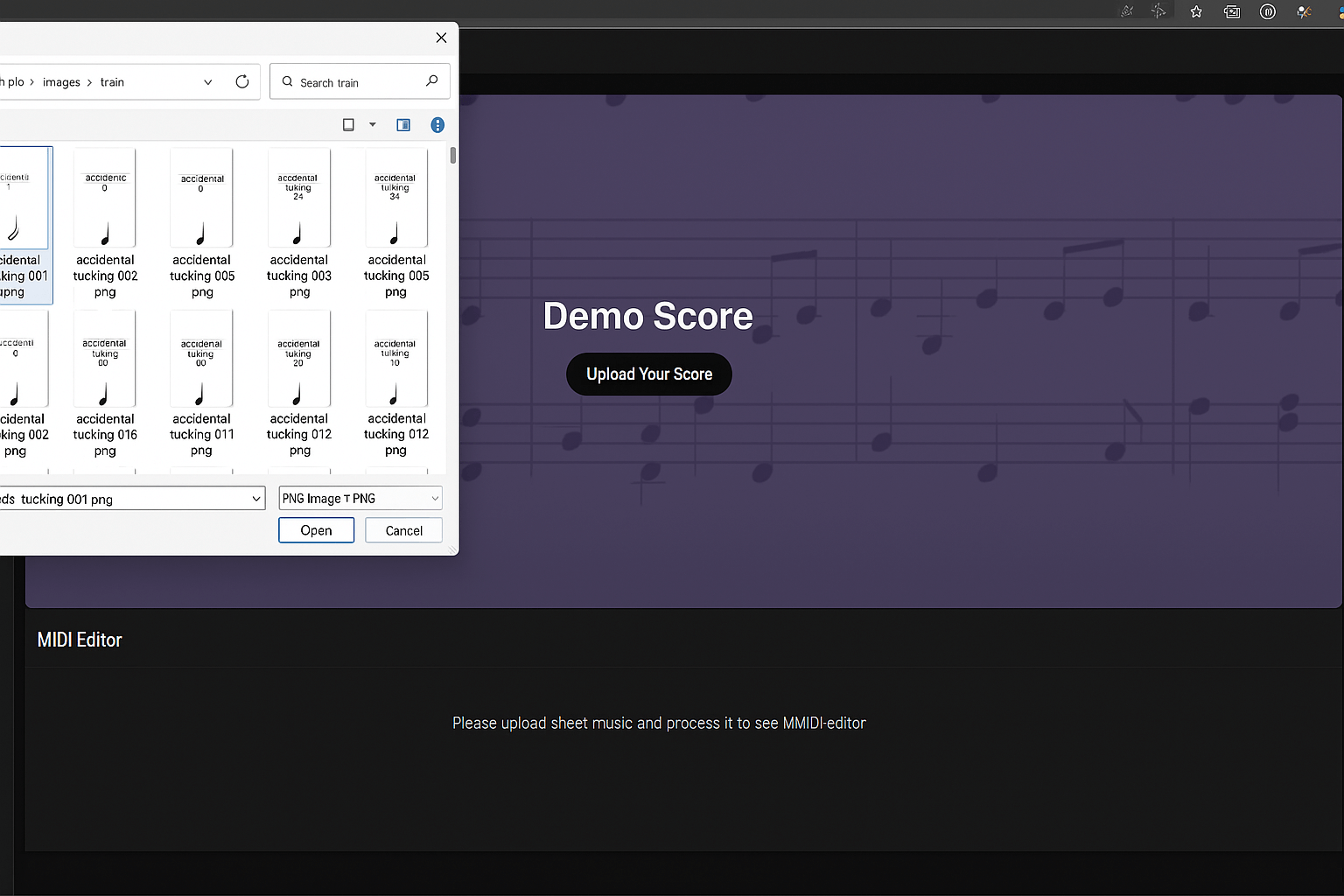Click the pause-circle extension icon in toolbar
This screenshot has height=896, width=1344.
(1268, 11)
